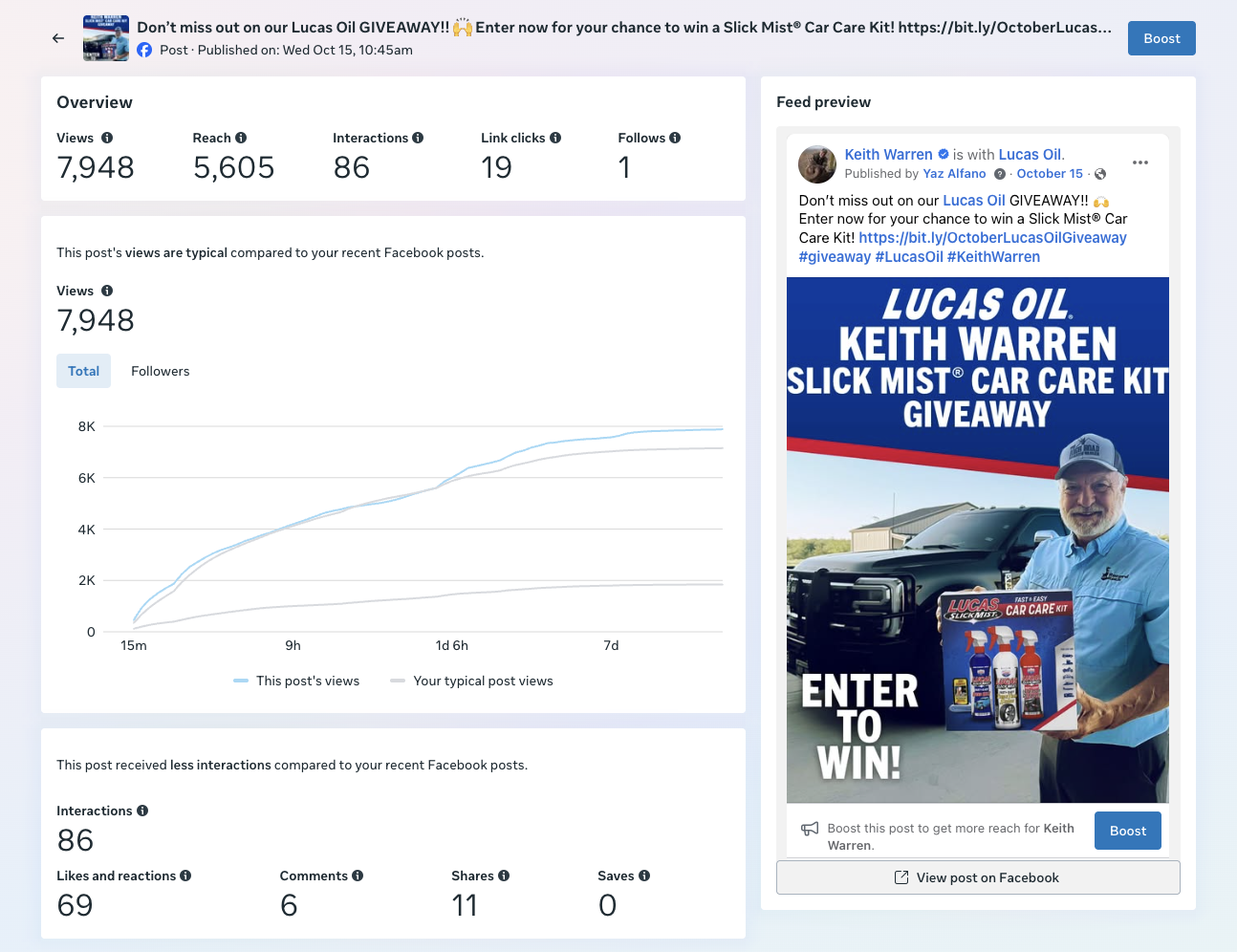Open the post thumbnail in the header
Image resolution: width=1237 pixels, height=952 pixels.
pyautogui.click(x=106, y=38)
